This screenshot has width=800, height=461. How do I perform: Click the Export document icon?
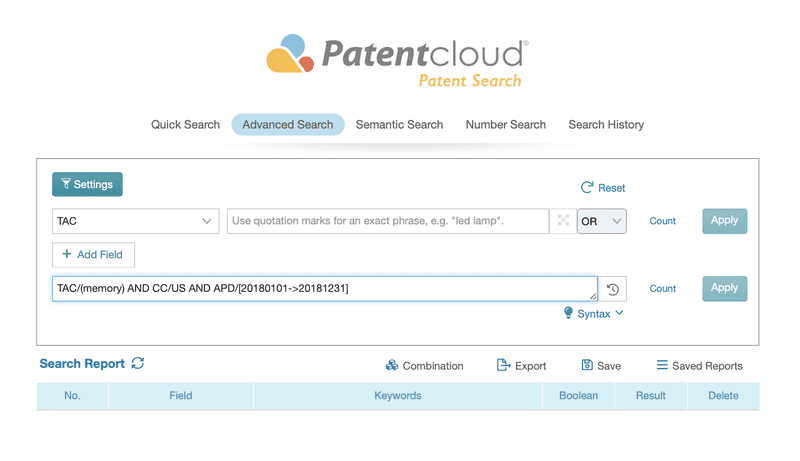tap(504, 365)
